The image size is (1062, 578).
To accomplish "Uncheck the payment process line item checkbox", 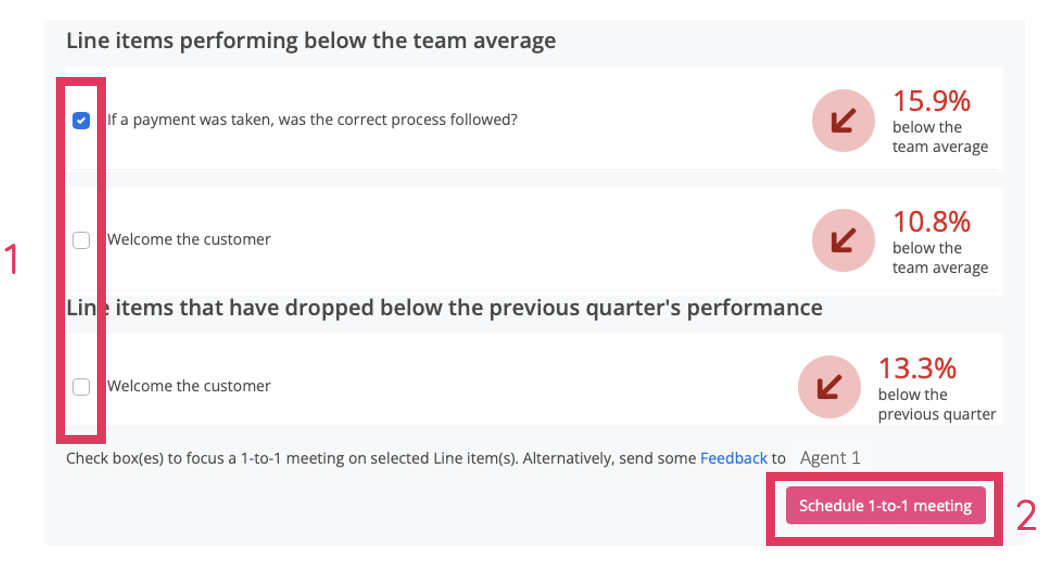I will [x=82, y=120].
